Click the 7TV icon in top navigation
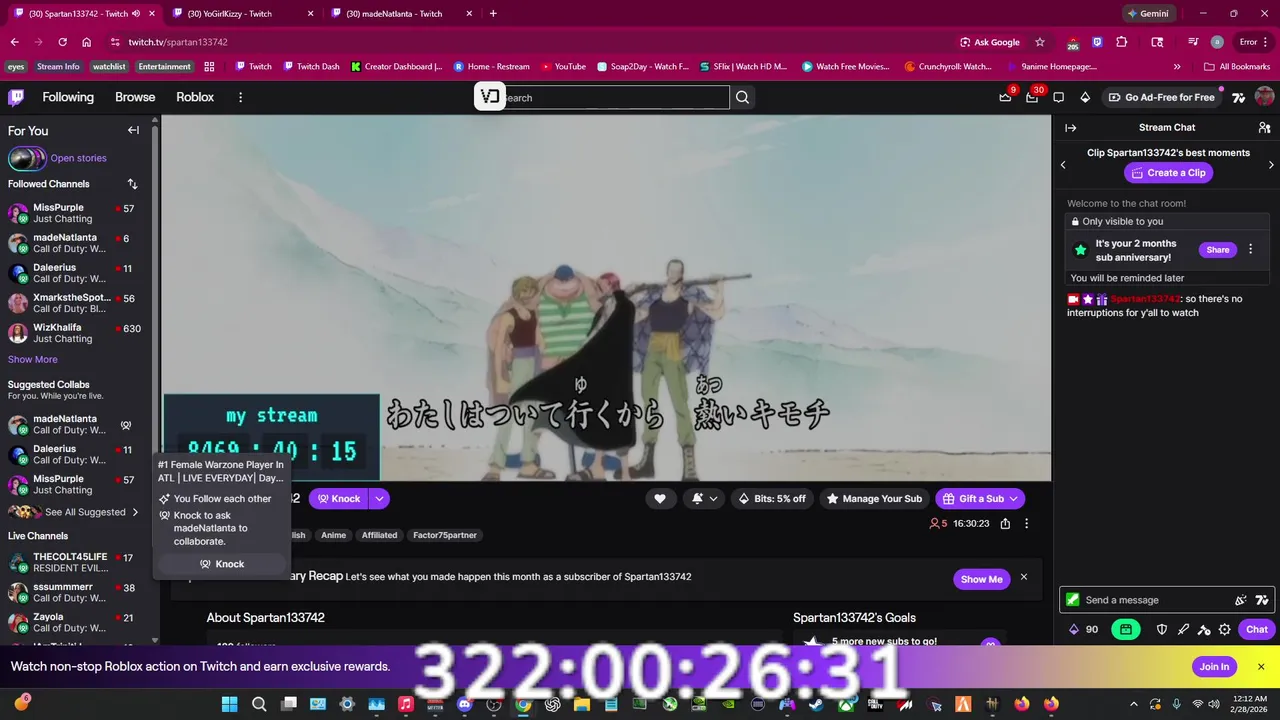The image size is (1280, 720). pos(1239,97)
